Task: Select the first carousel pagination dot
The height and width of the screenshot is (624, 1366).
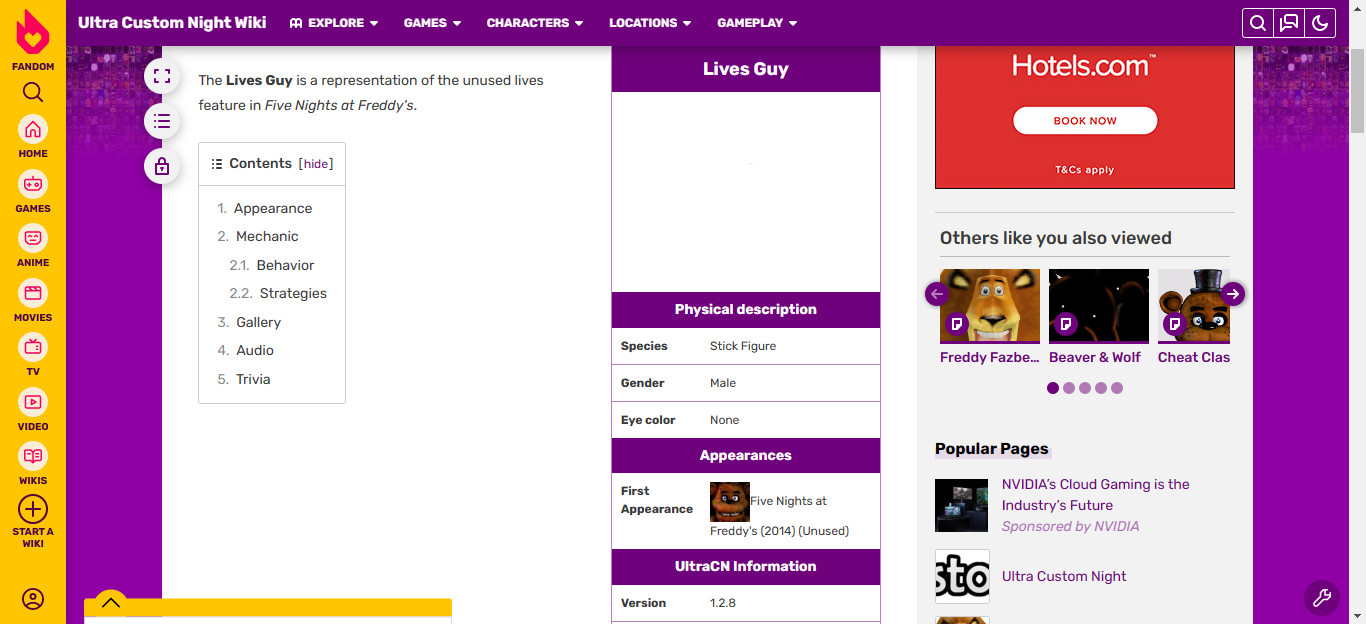Action: point(1053,388)
